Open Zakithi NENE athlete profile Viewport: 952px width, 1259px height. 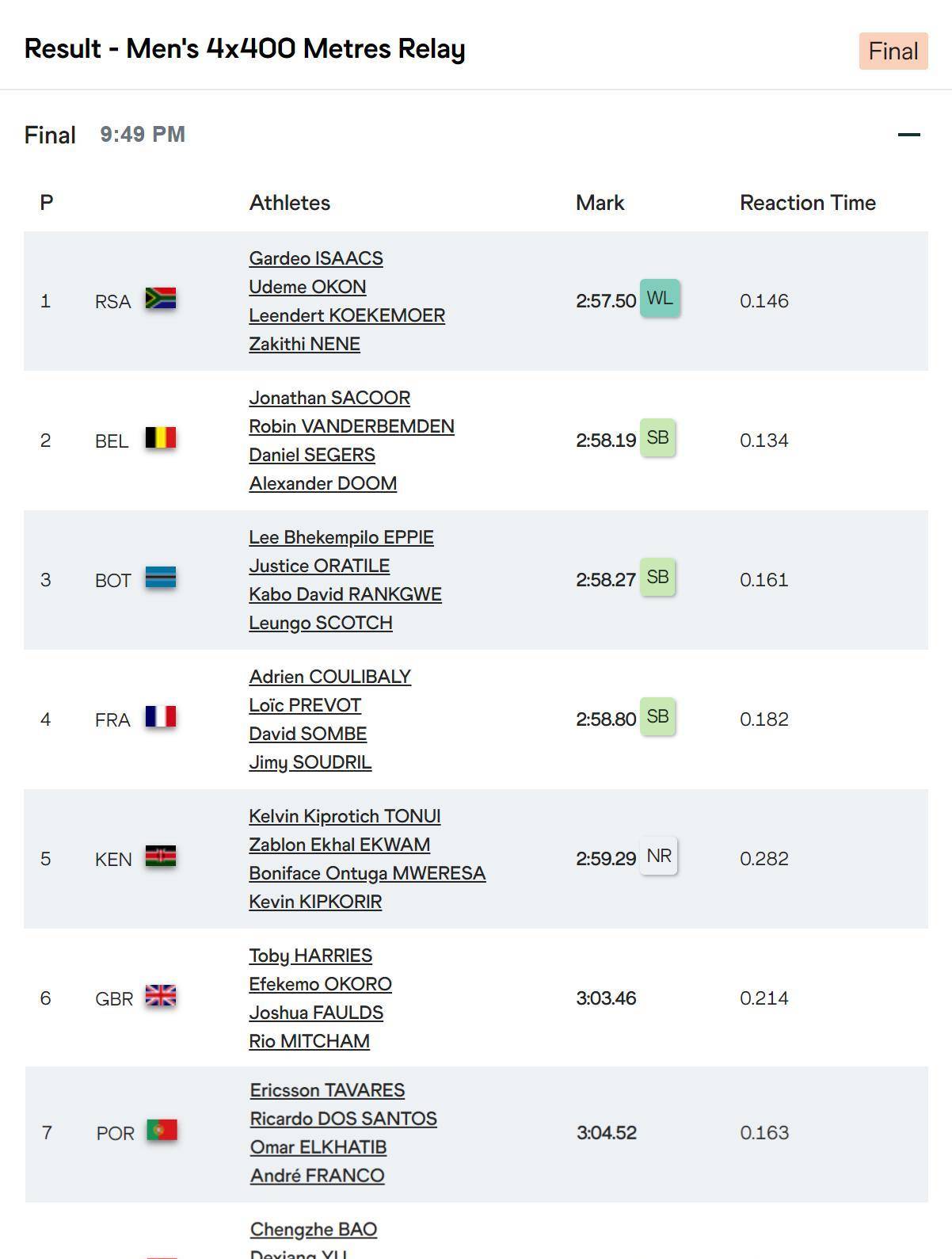click(304, 344)
